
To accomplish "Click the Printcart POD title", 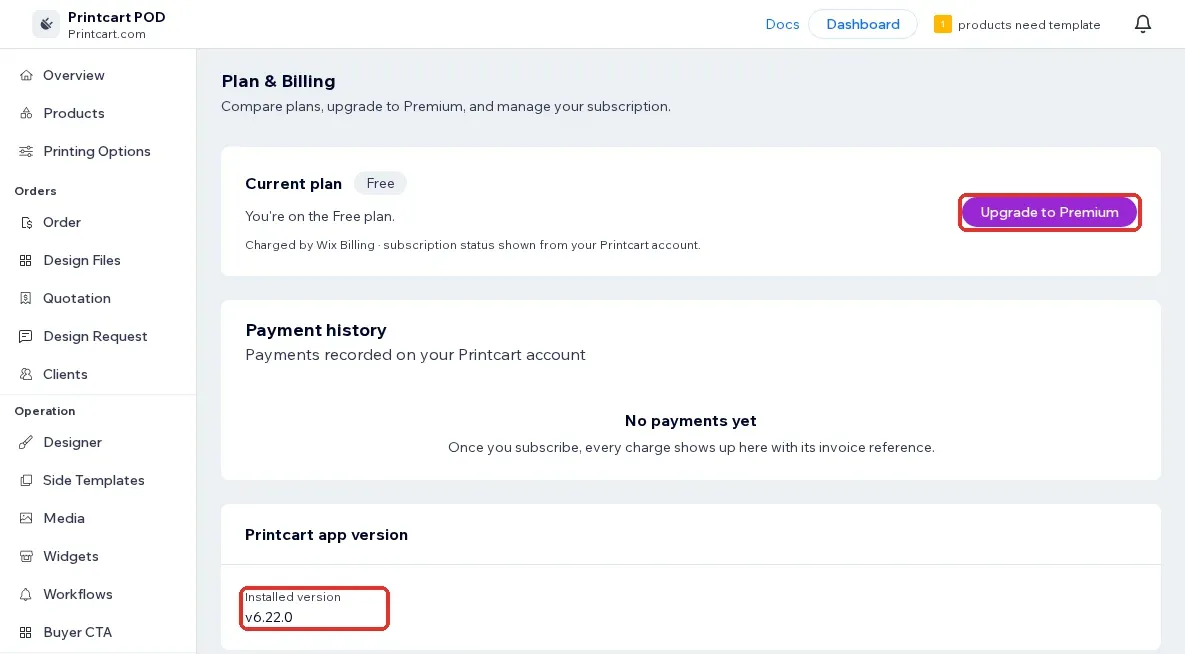I will click(116, 17).
